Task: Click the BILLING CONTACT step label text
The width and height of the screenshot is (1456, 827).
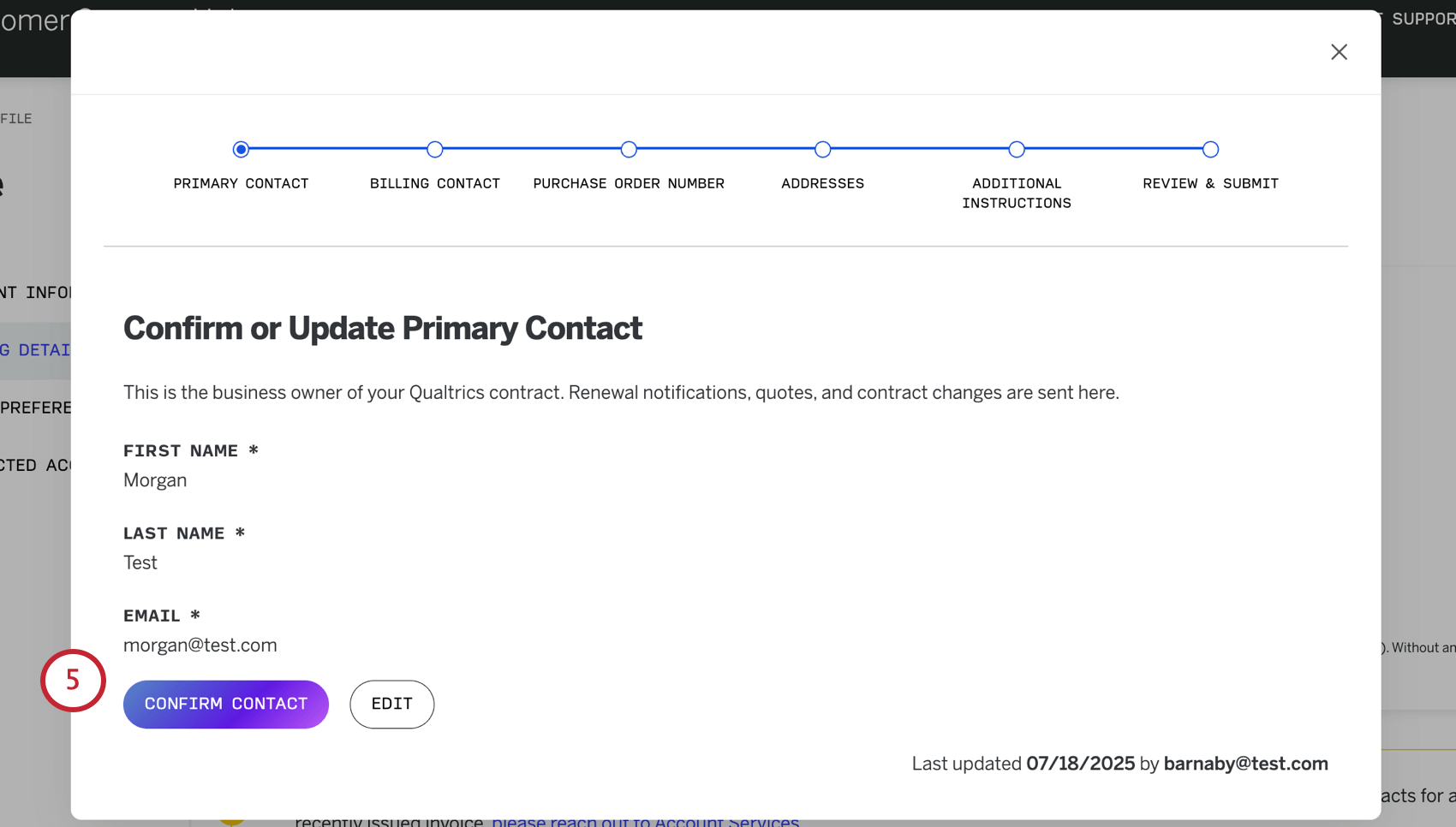Action: click(434, 183)
